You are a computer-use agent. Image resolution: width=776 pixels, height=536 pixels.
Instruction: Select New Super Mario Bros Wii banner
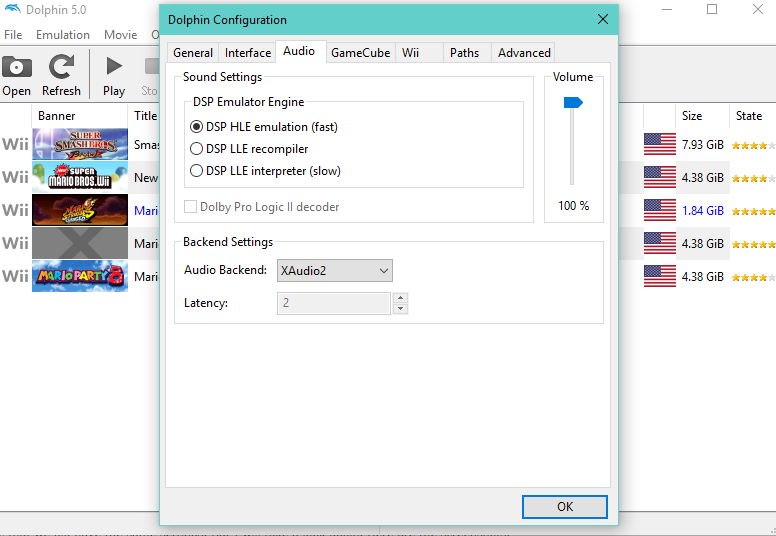80,177
